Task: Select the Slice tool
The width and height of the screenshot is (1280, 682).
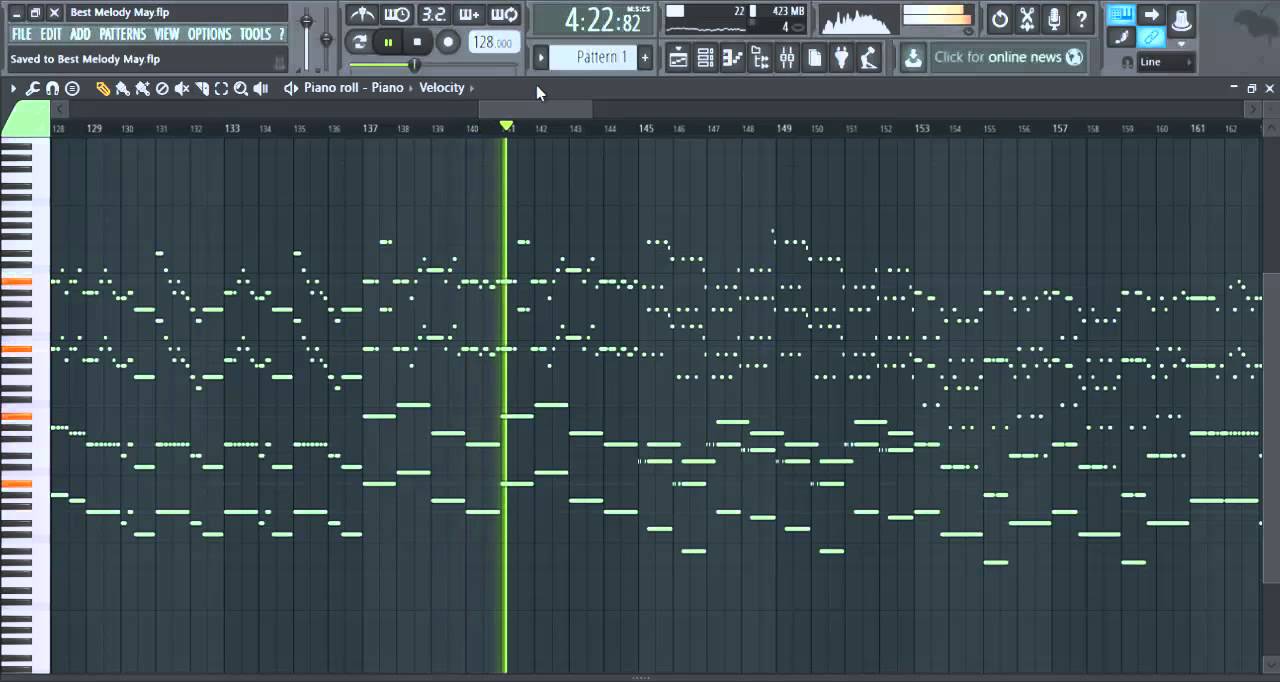Action: [x=202, y=89]
